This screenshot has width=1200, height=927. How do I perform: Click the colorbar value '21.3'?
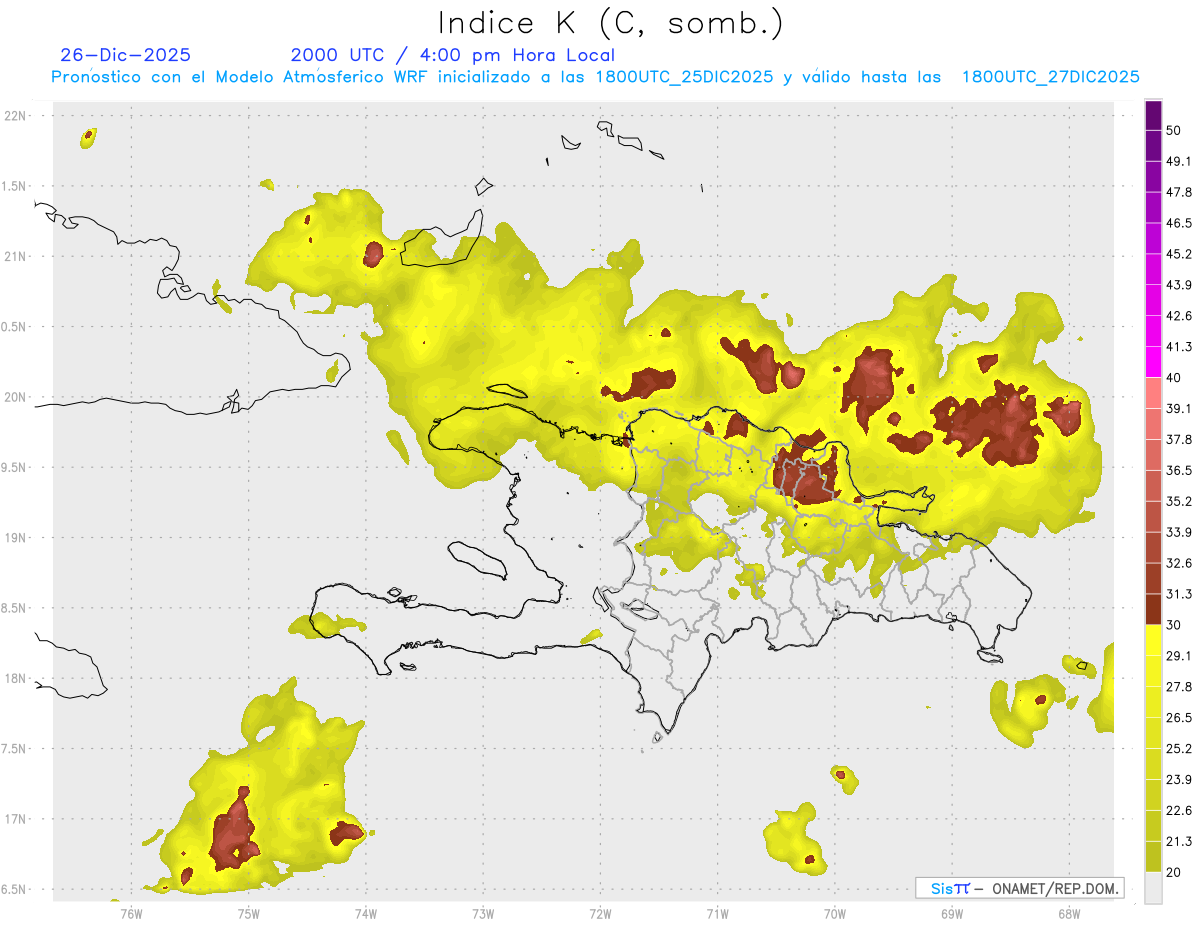pos(1179,843)
